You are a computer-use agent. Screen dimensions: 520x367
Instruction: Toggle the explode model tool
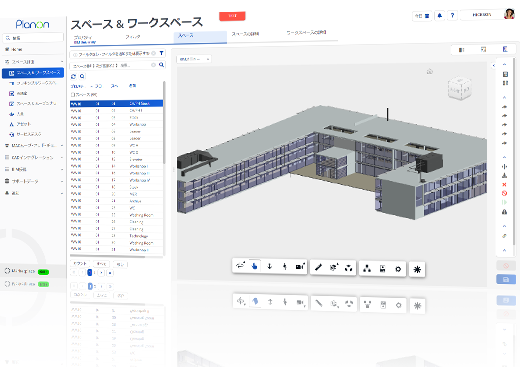click(349, 267)
